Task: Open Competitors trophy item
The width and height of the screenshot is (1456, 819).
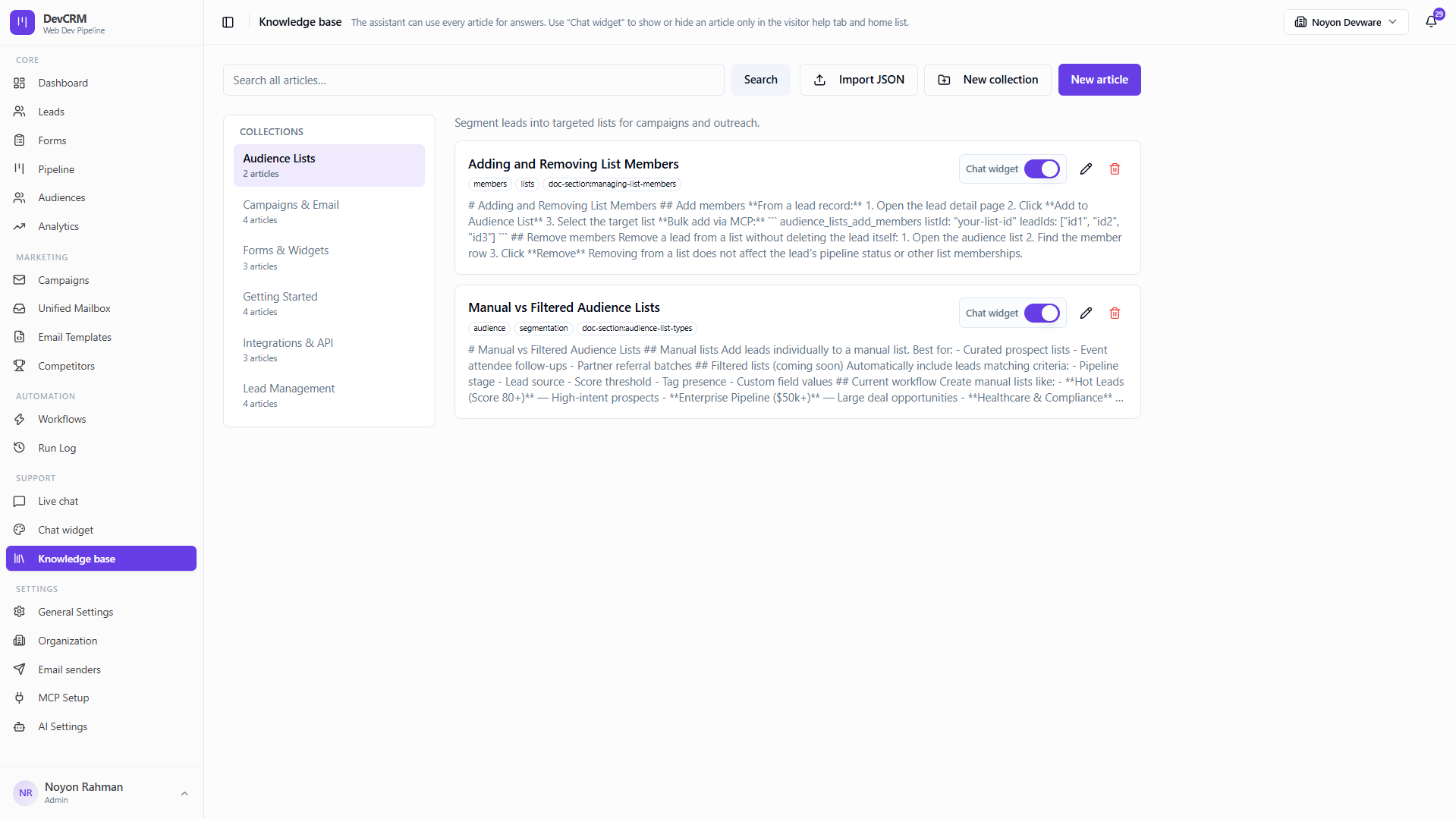Action: coord(101,366)
